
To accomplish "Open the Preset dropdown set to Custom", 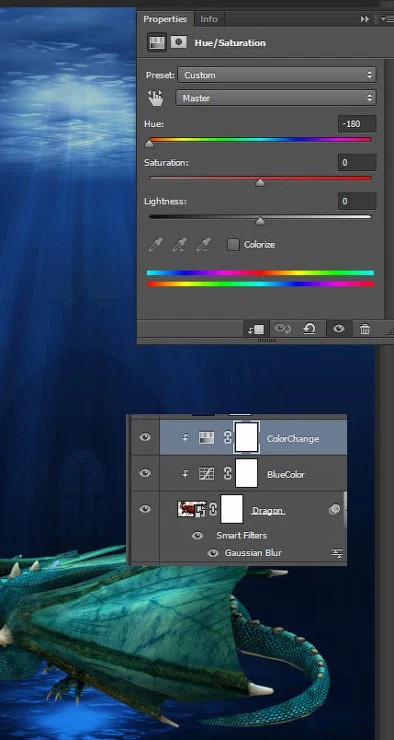I will pos(277,75).
